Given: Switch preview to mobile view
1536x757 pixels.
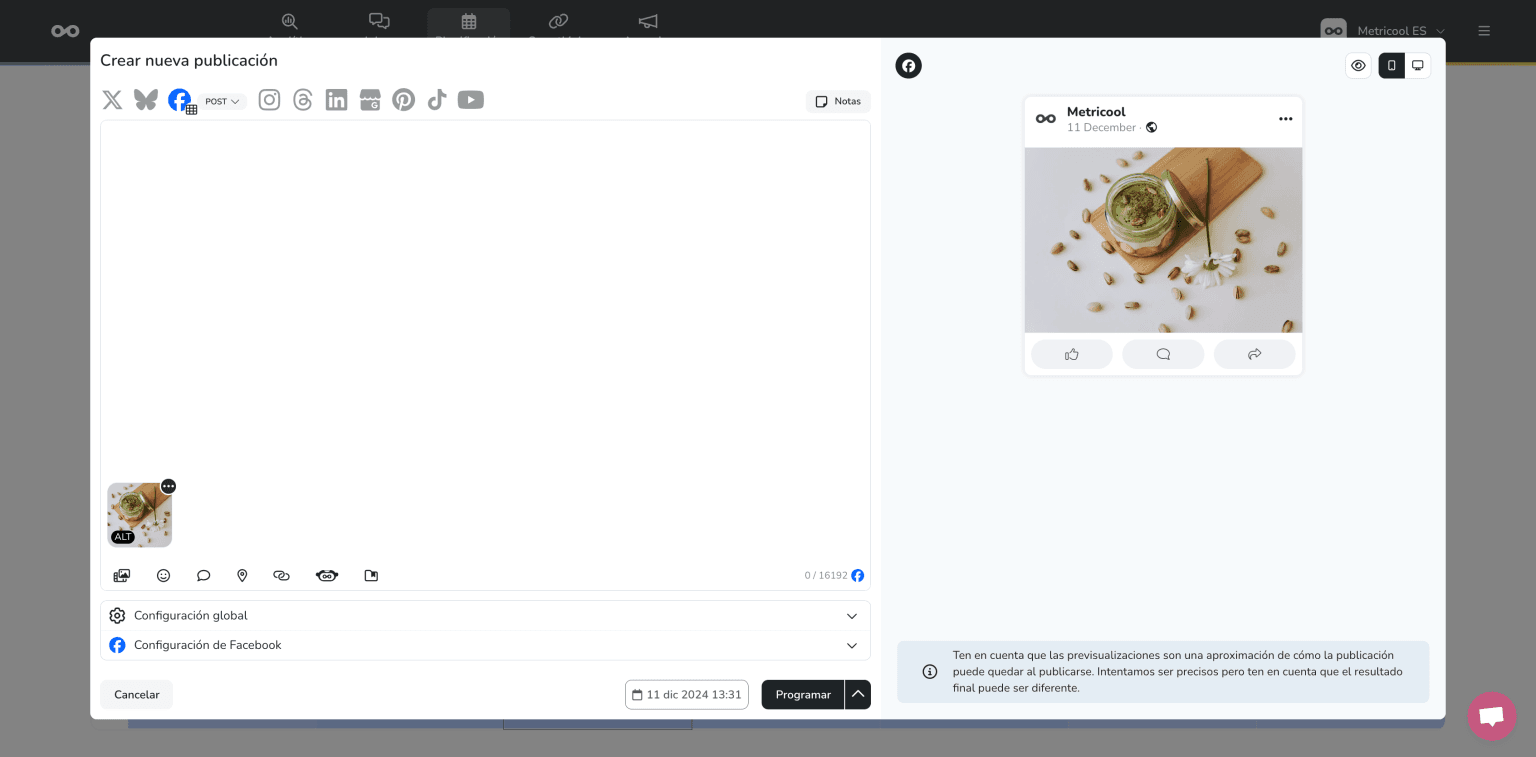Looking at the screenshot, I should coord(1391,65).
